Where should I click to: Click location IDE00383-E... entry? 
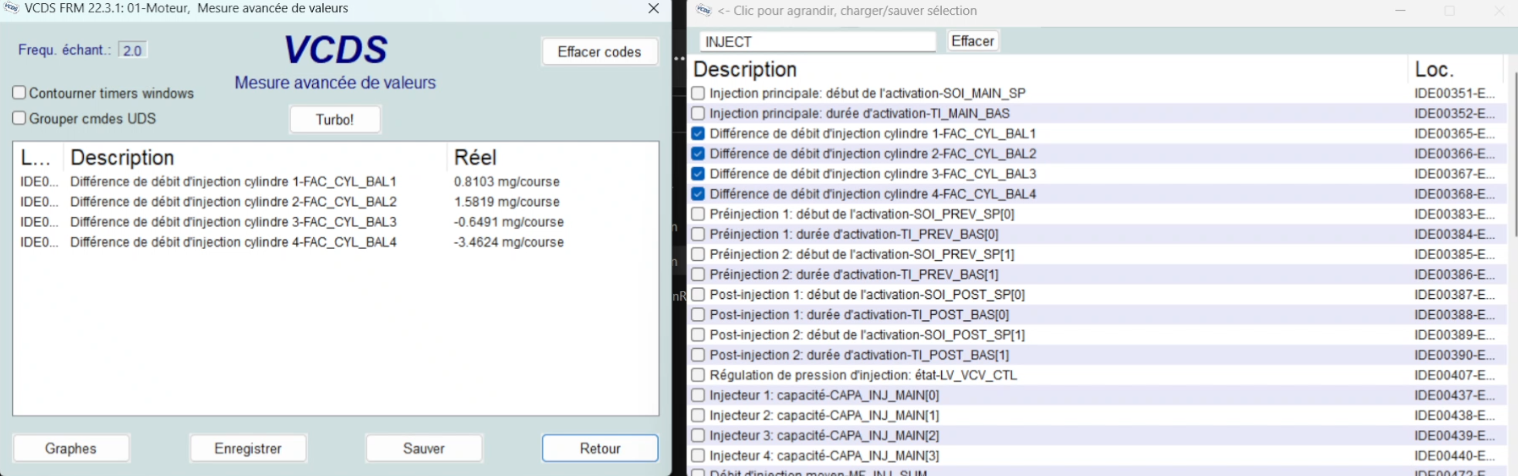tap(1454, 214)
